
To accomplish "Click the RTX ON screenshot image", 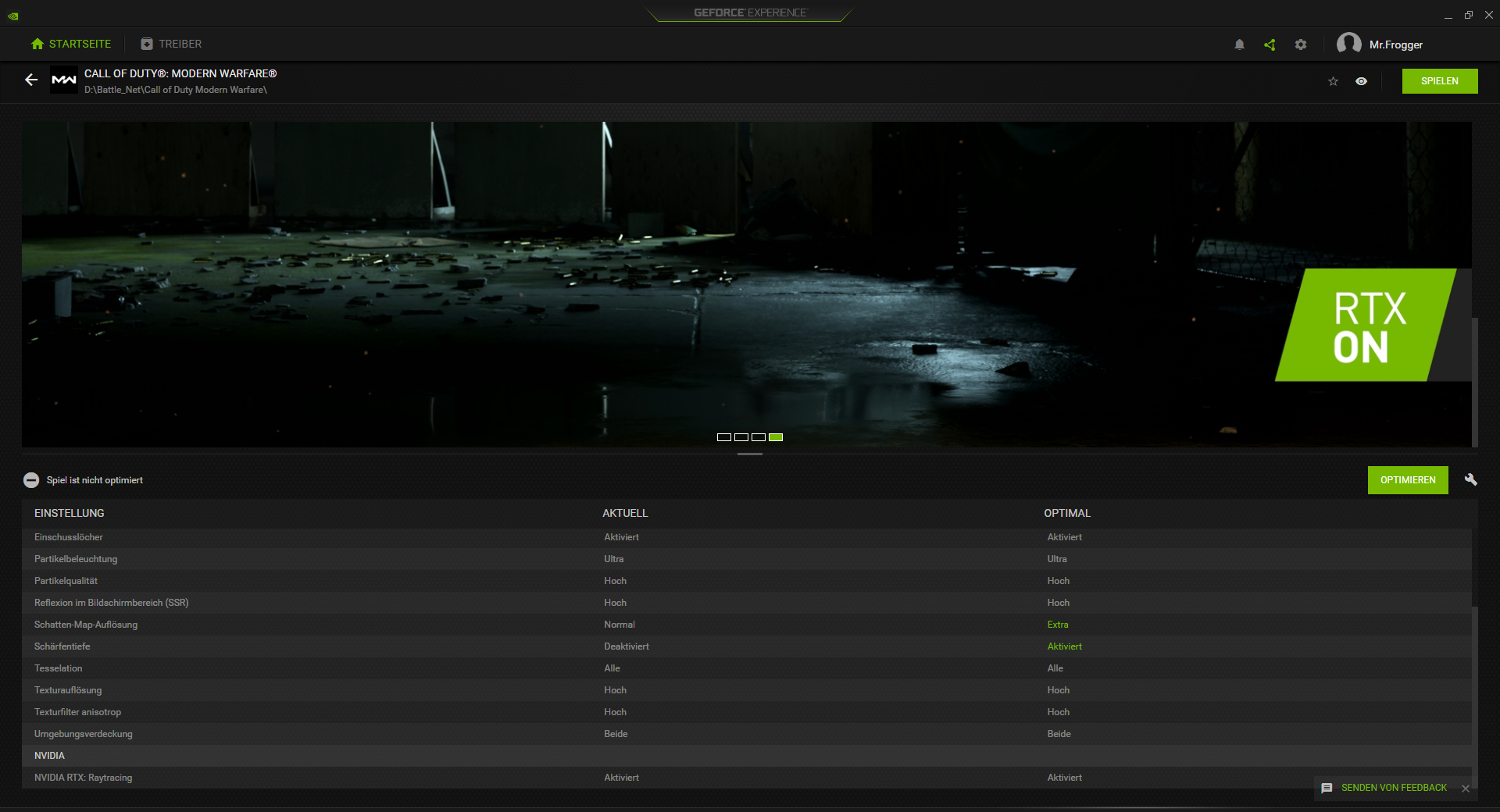I will pos(747,284).
